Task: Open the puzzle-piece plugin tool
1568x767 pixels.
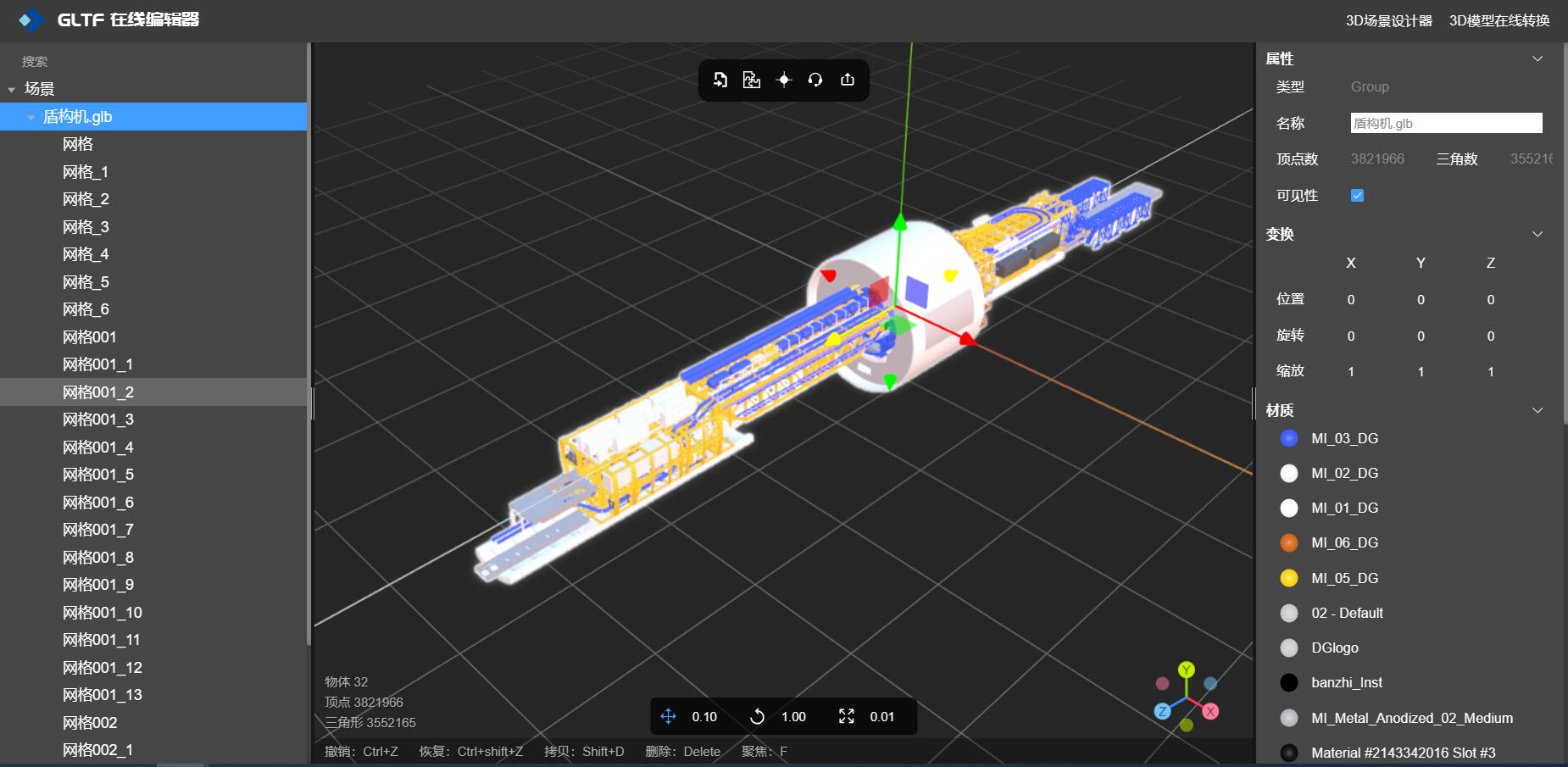Action: click(752, 80)
